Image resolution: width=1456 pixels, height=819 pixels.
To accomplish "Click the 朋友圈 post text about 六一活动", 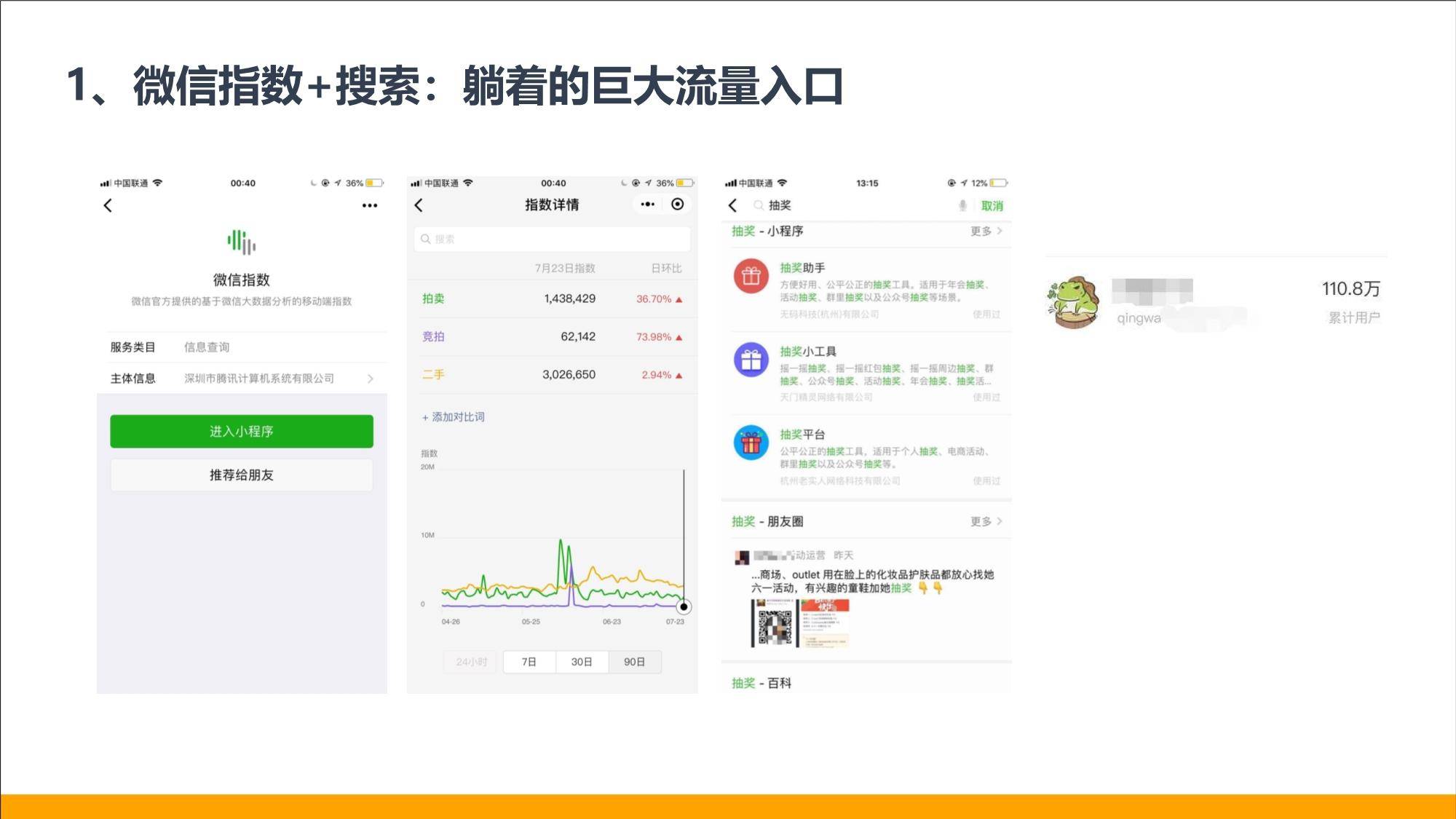I will 872,581.
